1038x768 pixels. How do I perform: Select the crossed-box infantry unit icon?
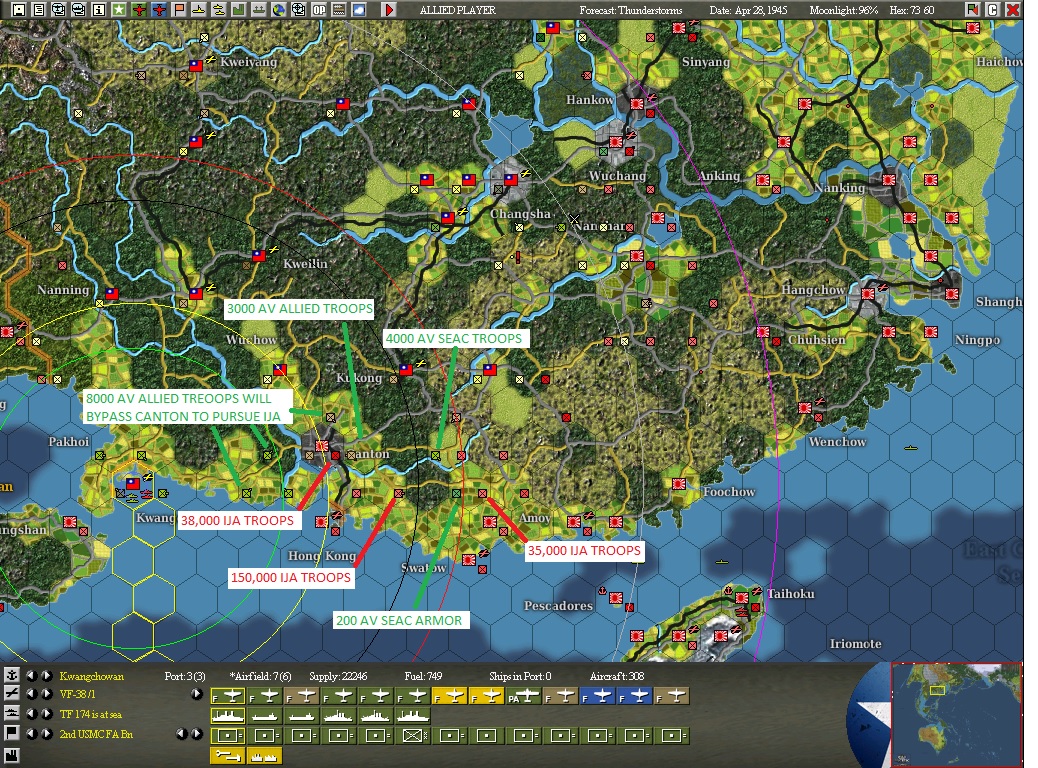pos(413,735)
